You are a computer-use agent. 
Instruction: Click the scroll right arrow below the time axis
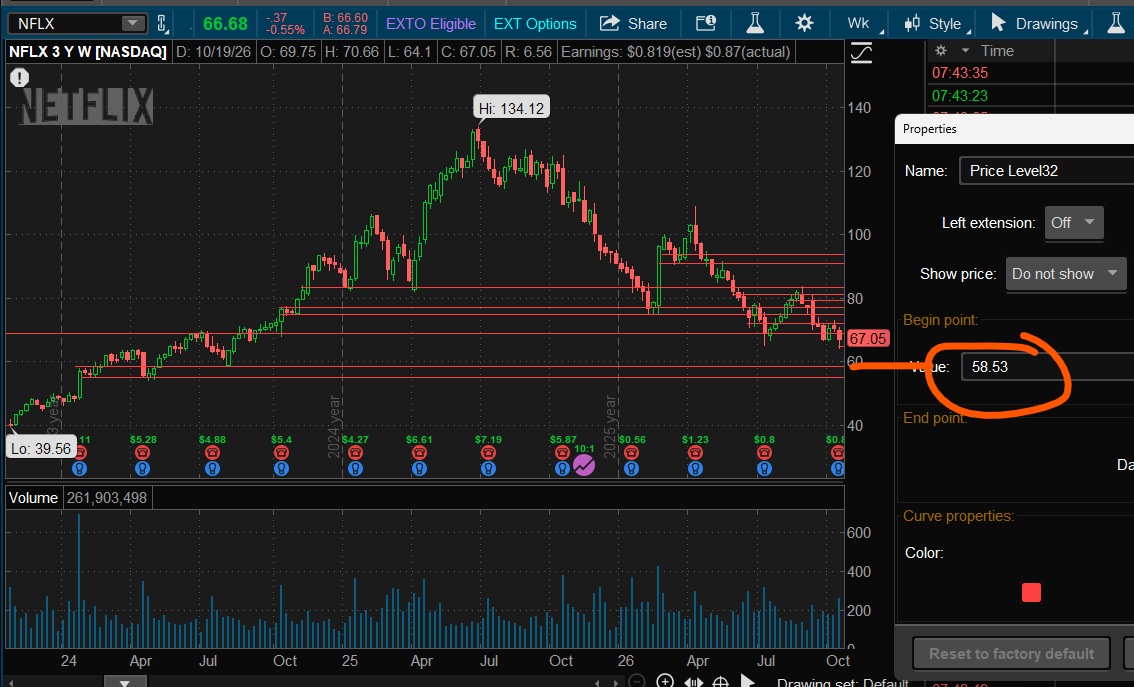(x=616, y=682)
